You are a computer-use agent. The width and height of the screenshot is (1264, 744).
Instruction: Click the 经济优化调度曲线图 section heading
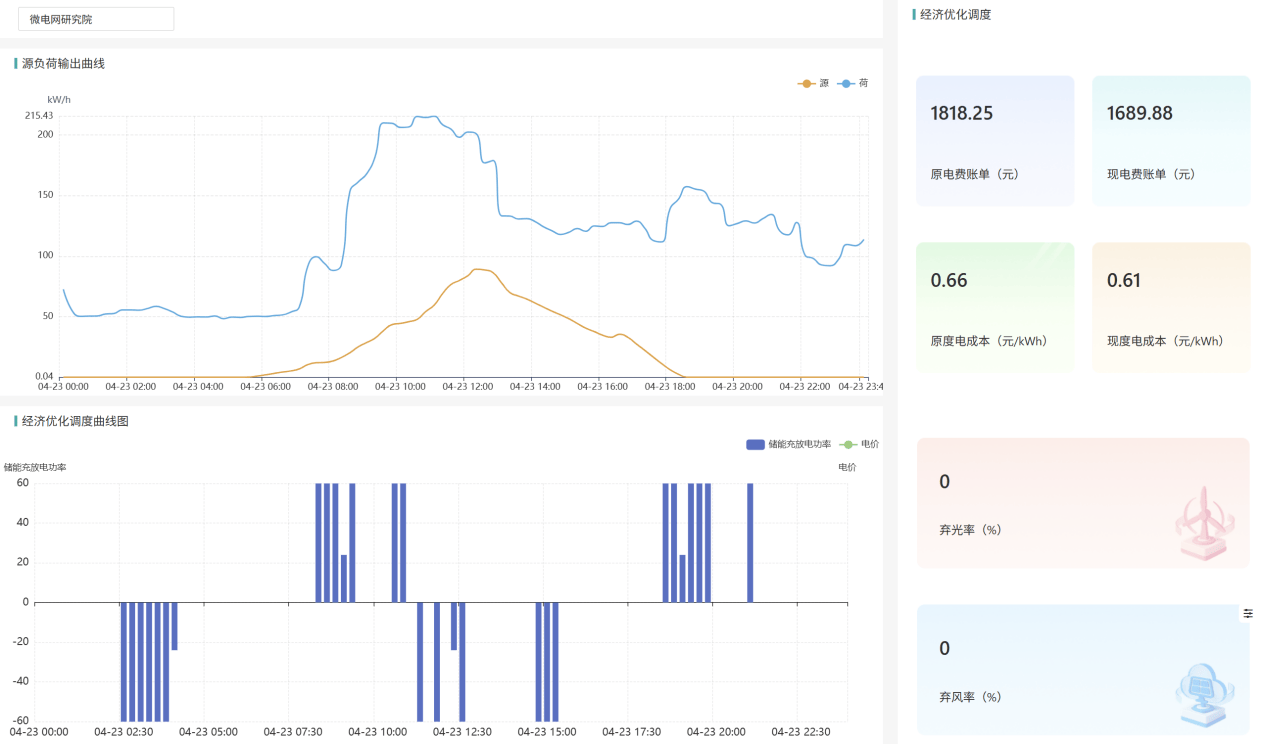point(75,421)
